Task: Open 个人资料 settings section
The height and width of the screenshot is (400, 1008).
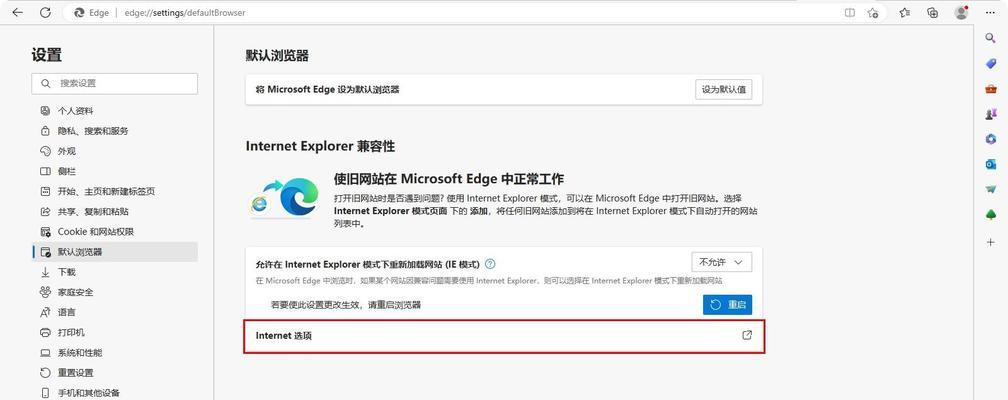Action: 115,111
